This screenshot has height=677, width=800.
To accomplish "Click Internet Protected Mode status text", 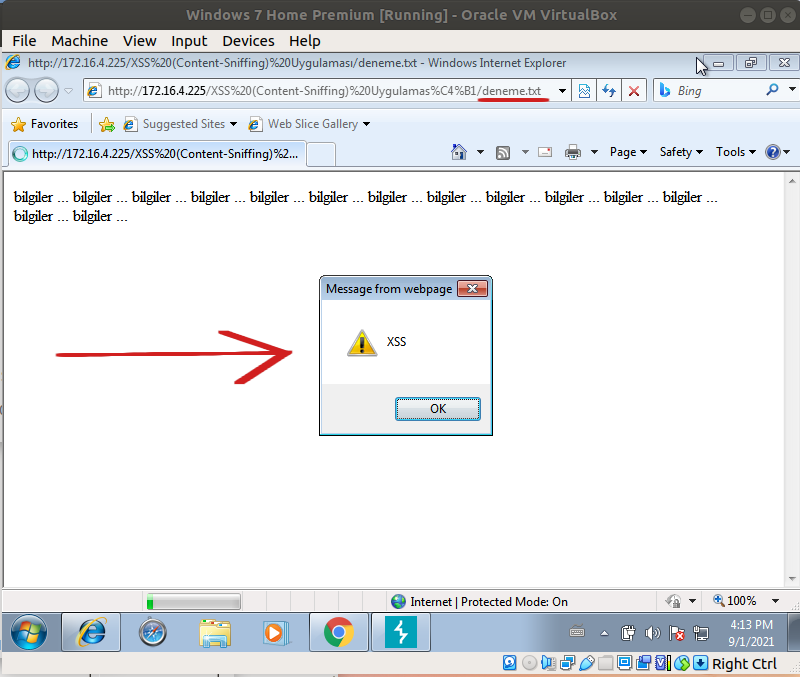I will 489,602.
